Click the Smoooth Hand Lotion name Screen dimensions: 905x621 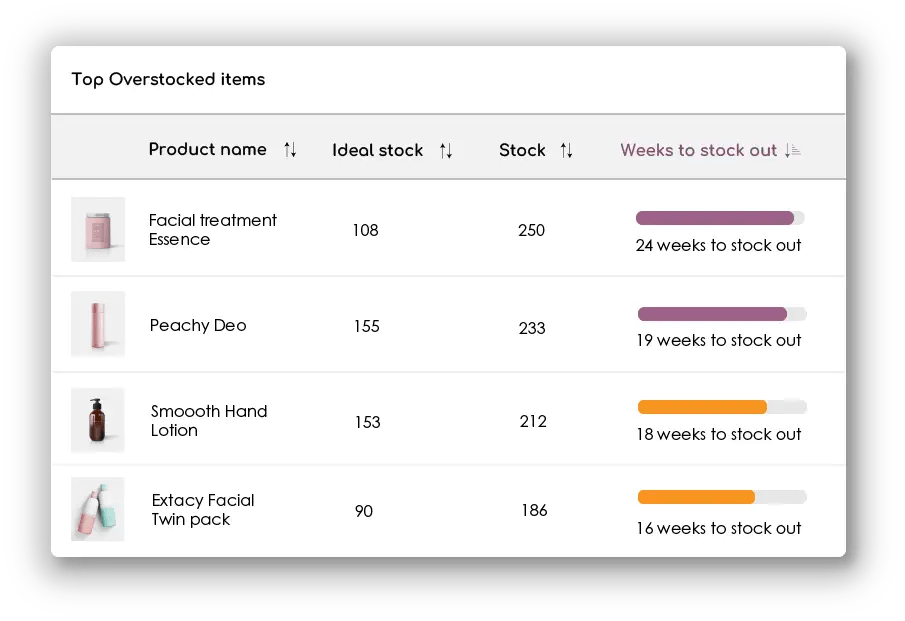[209, 421]
